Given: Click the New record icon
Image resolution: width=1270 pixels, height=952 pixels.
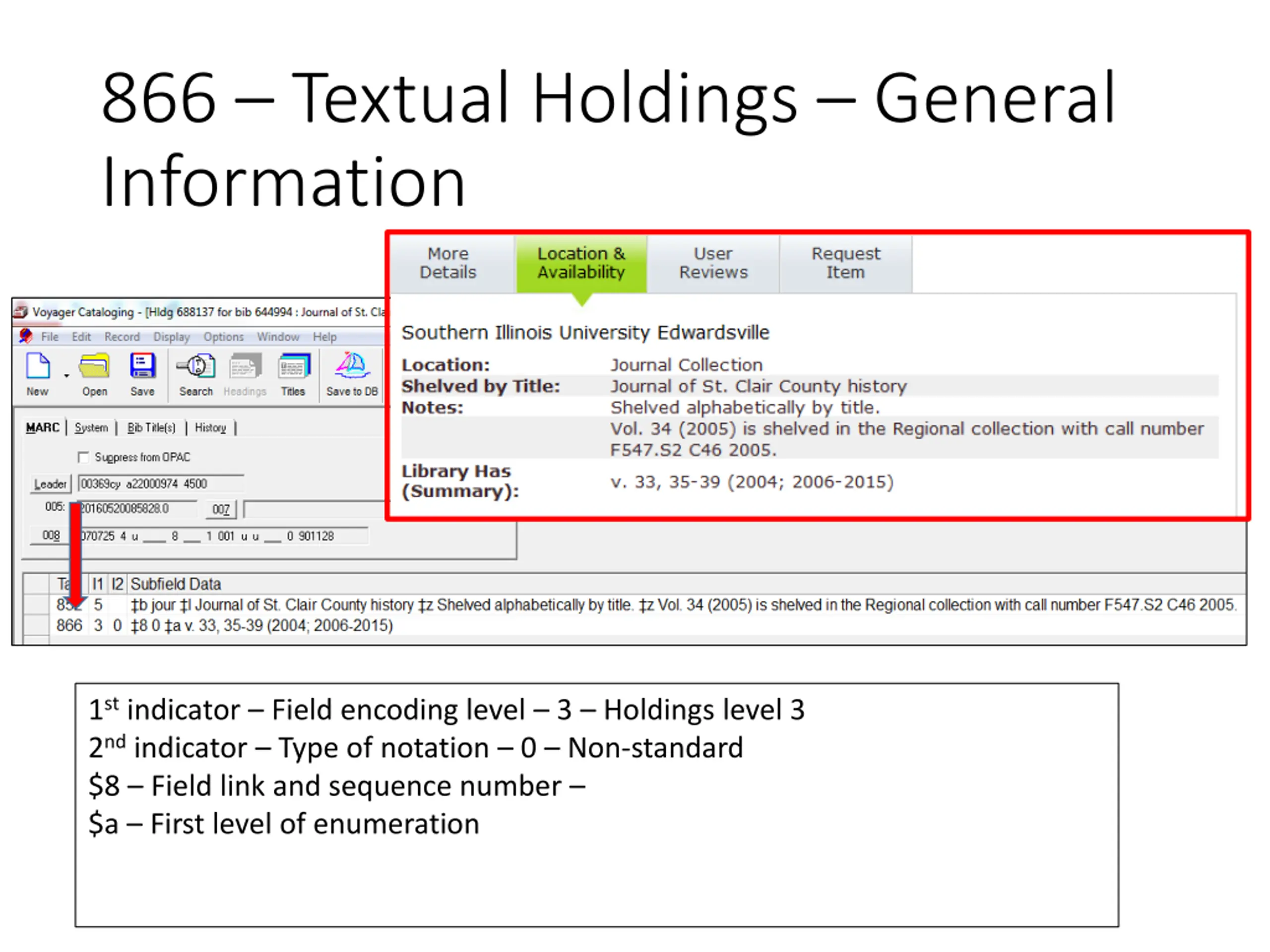Looking at the screenshot, I should 38,365.
